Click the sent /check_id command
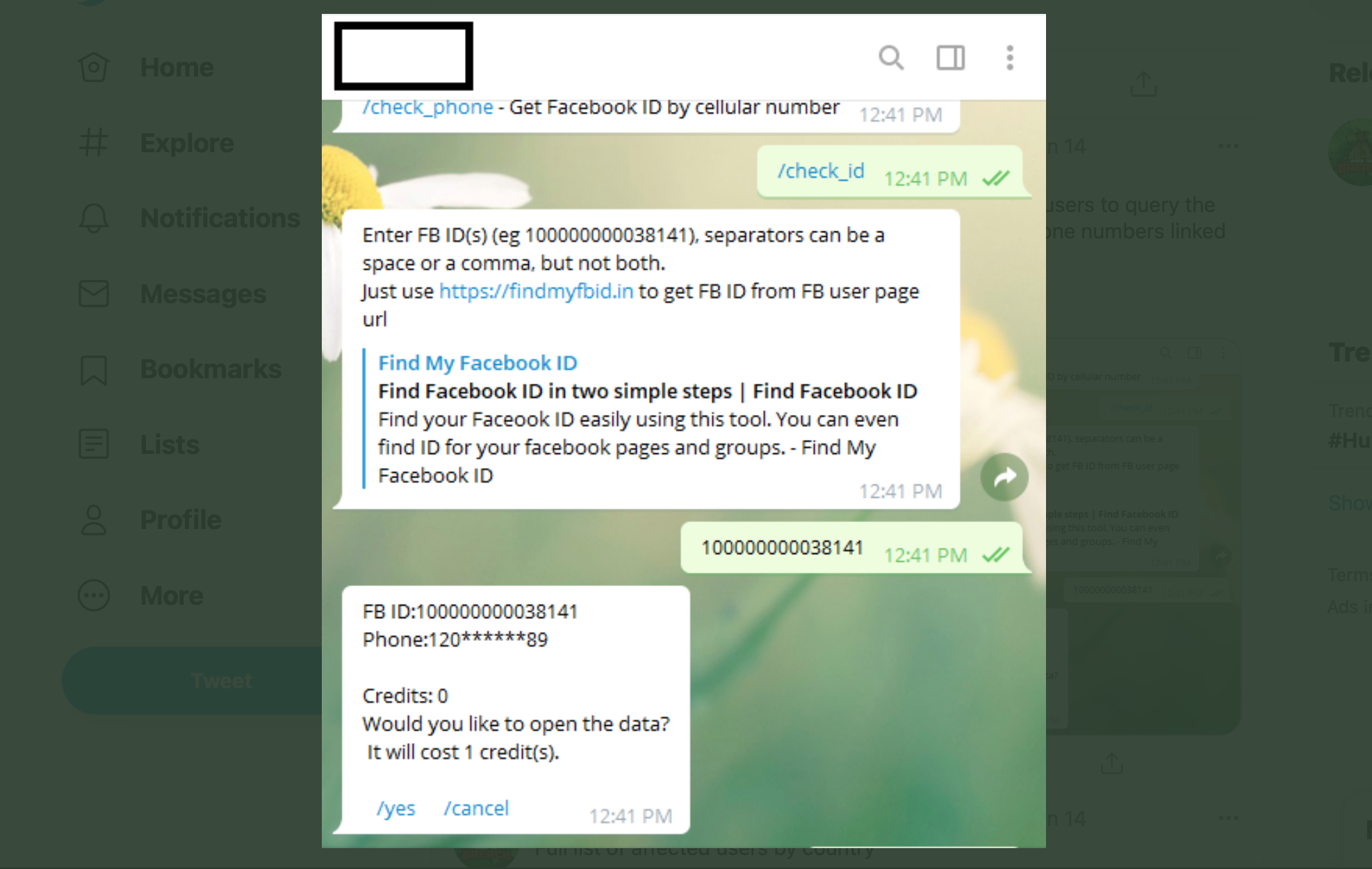 tap(821, 171)
